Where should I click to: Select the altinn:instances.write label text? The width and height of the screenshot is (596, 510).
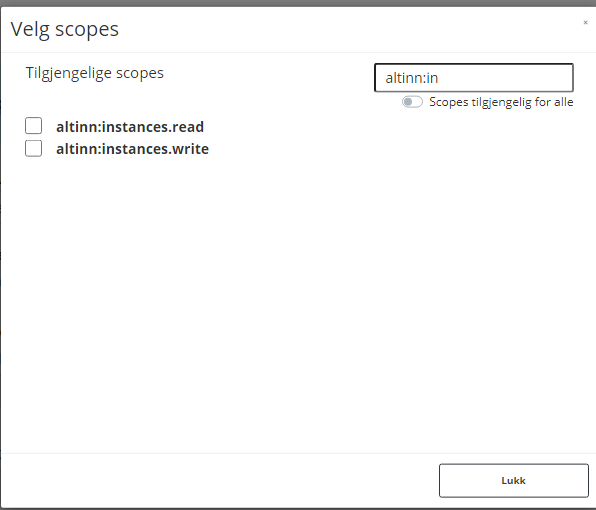(x=132, y=149)
